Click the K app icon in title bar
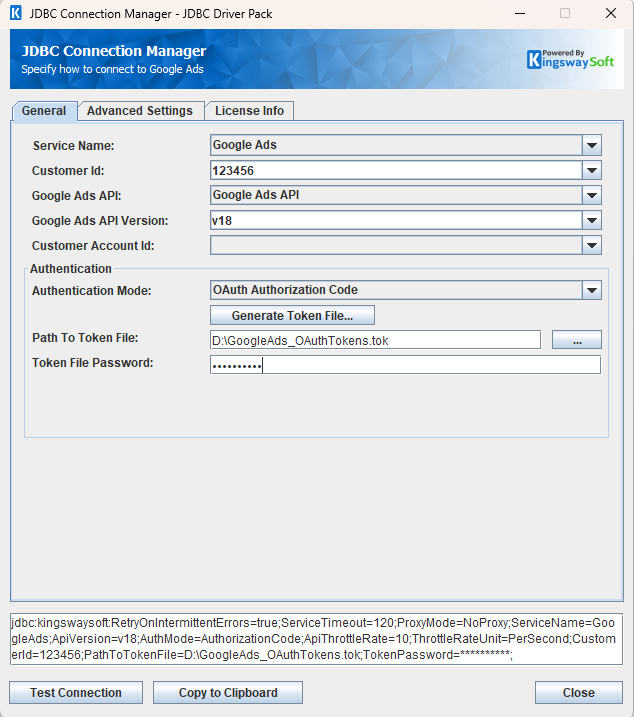This screenshot has width=634, height=717. tap(16, 13)
